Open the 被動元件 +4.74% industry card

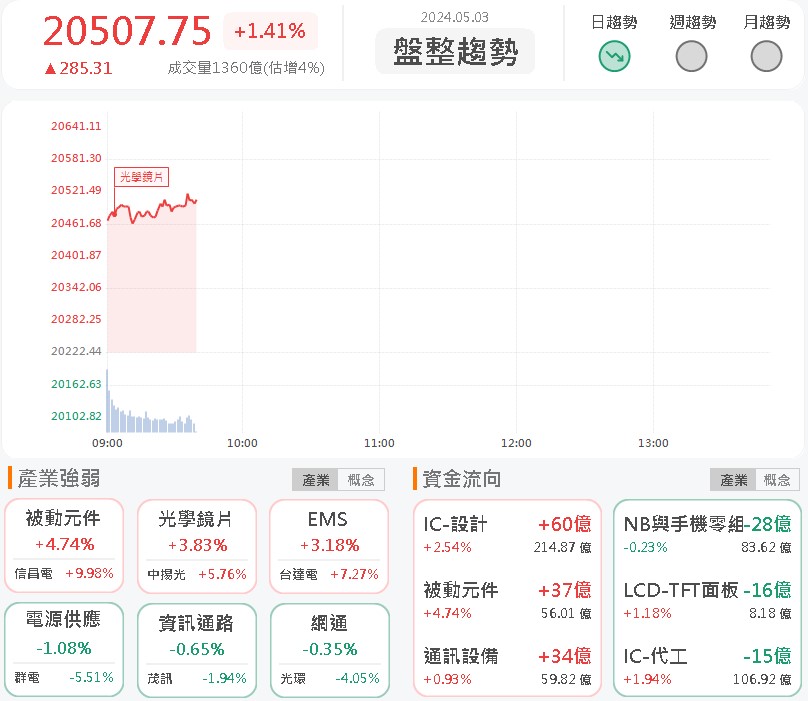pos(64,545)
